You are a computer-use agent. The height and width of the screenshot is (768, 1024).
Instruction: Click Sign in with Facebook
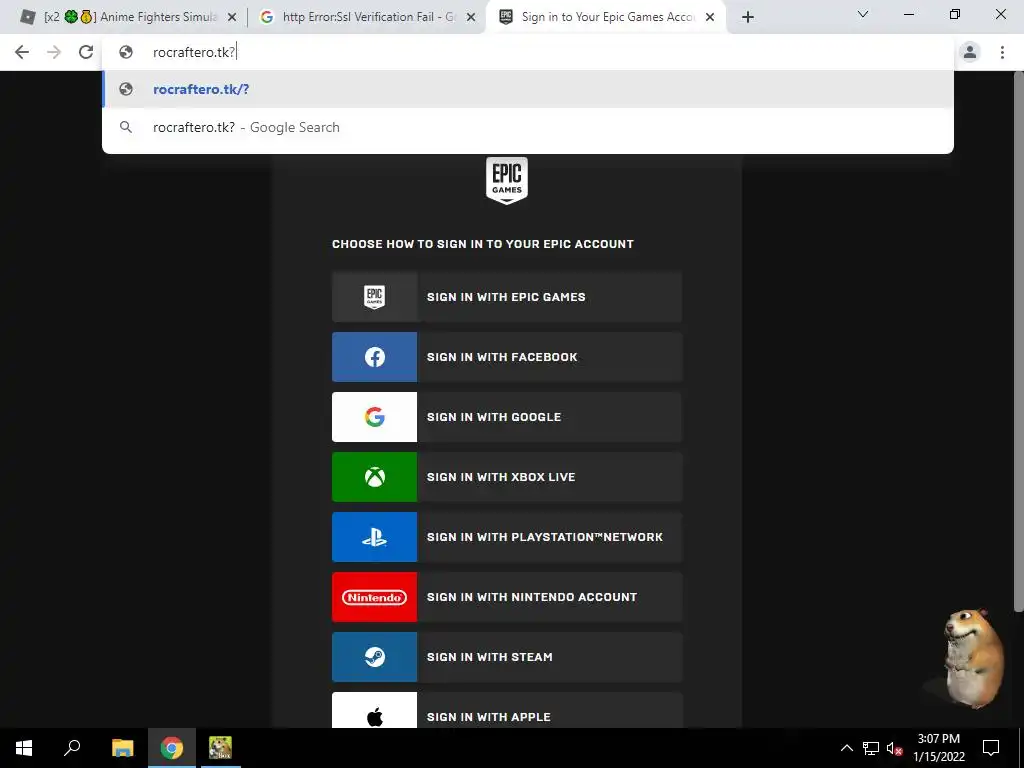[507, 357]
